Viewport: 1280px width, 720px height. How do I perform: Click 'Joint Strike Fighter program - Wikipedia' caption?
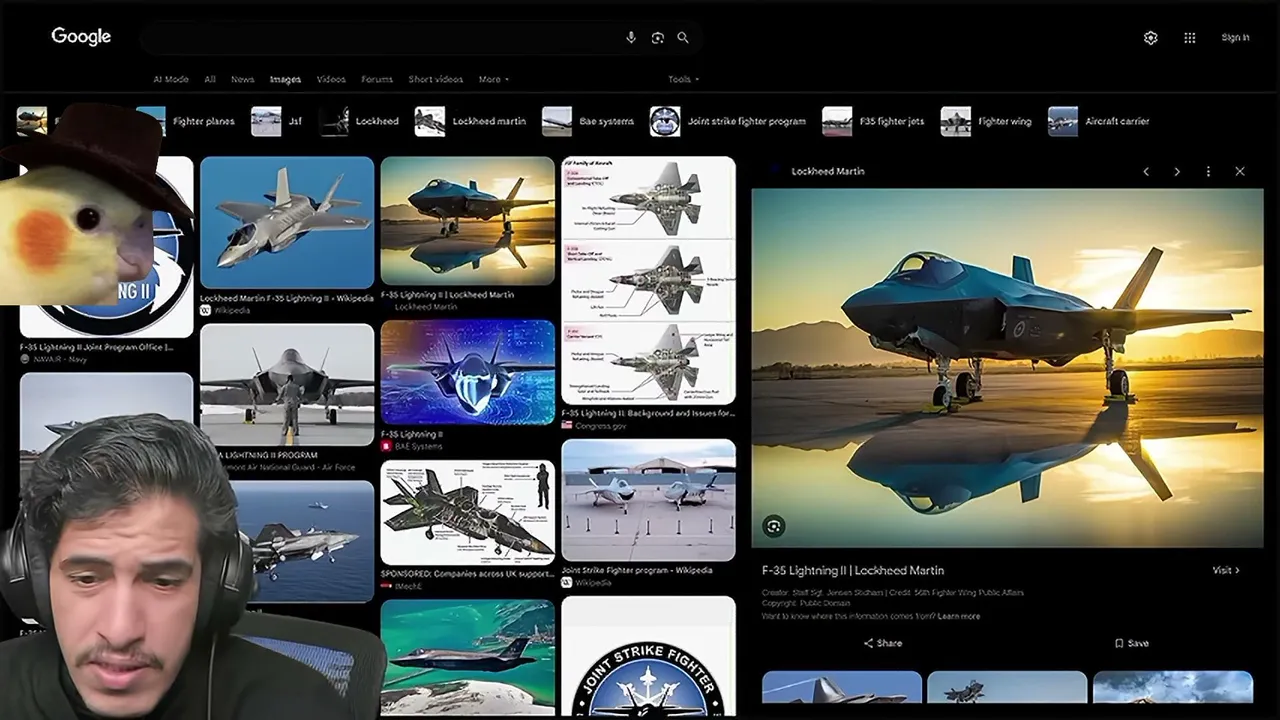click(637, 571)
